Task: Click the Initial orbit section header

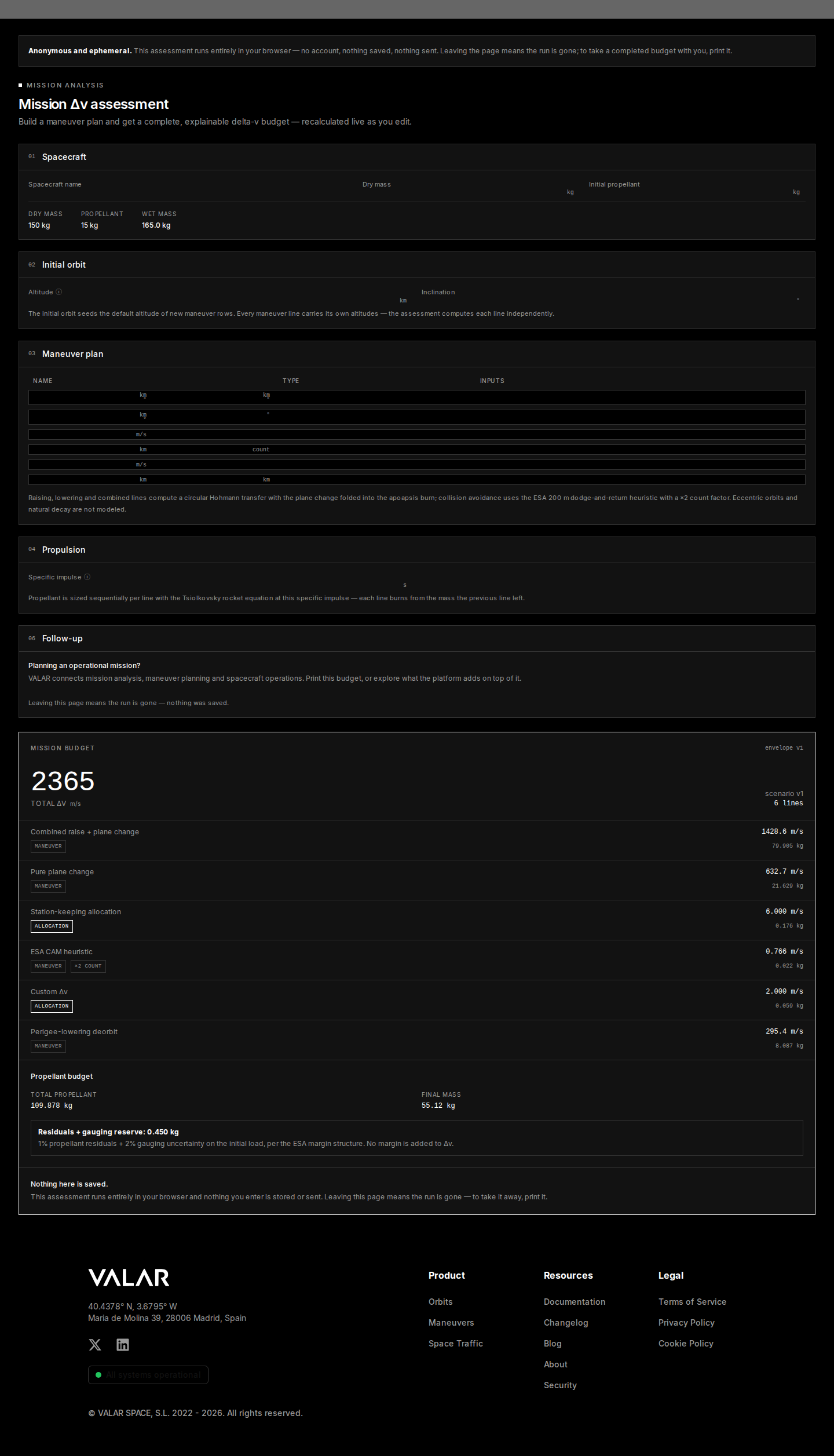Action: tap(417, 265)
